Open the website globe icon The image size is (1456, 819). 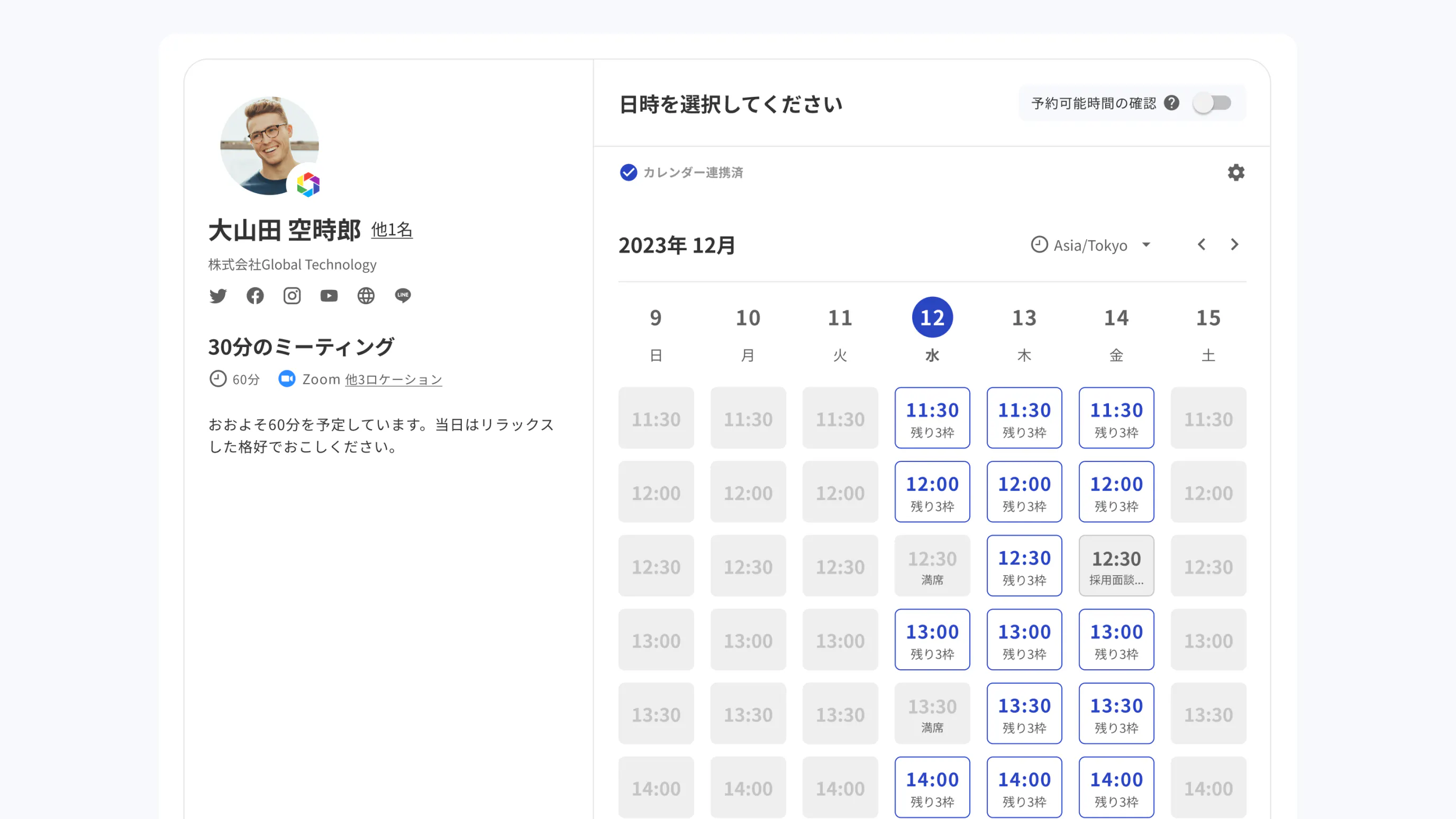(366, 296)
